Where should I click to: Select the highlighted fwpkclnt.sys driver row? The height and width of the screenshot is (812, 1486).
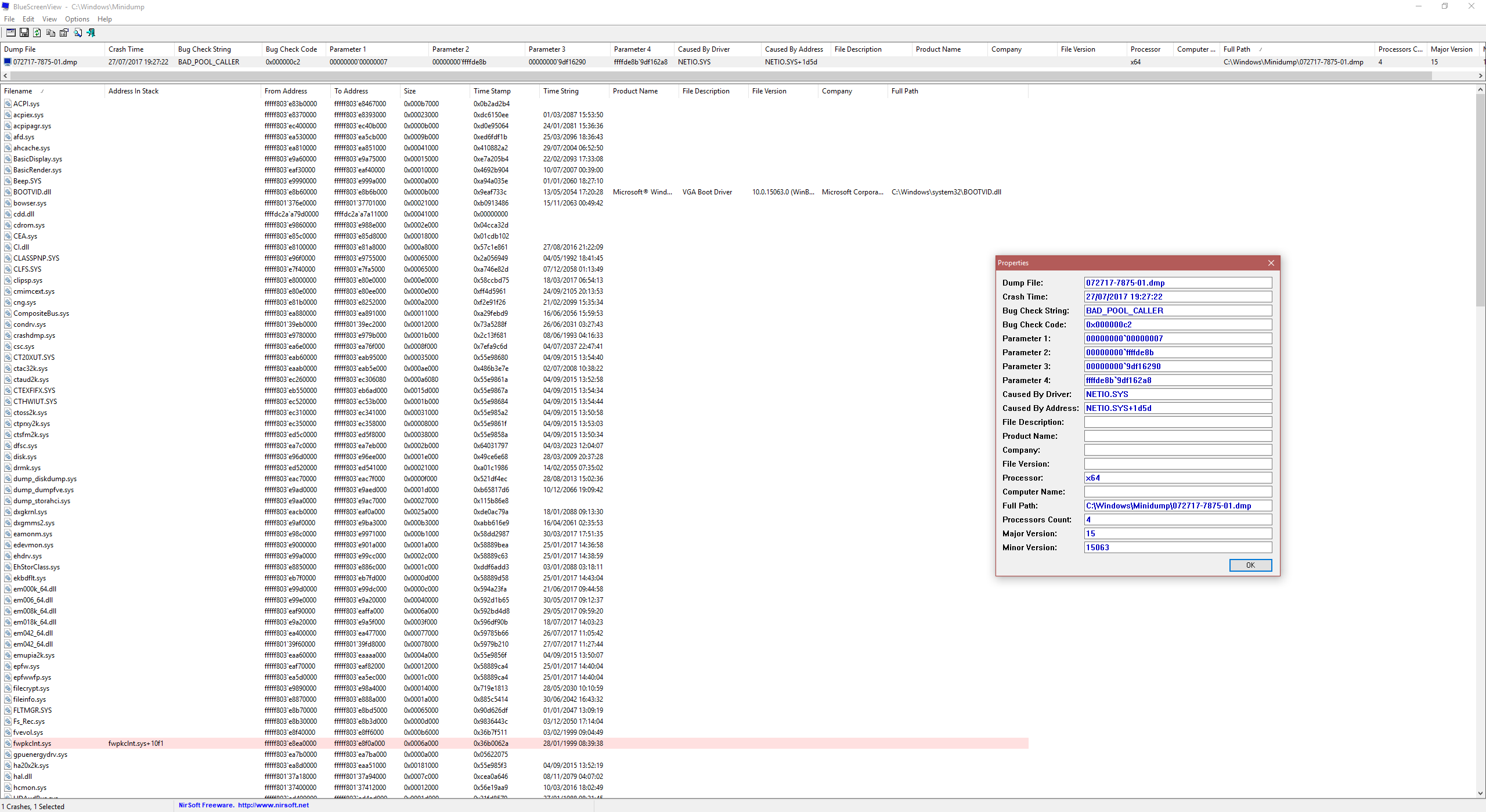tap(33, 744)
